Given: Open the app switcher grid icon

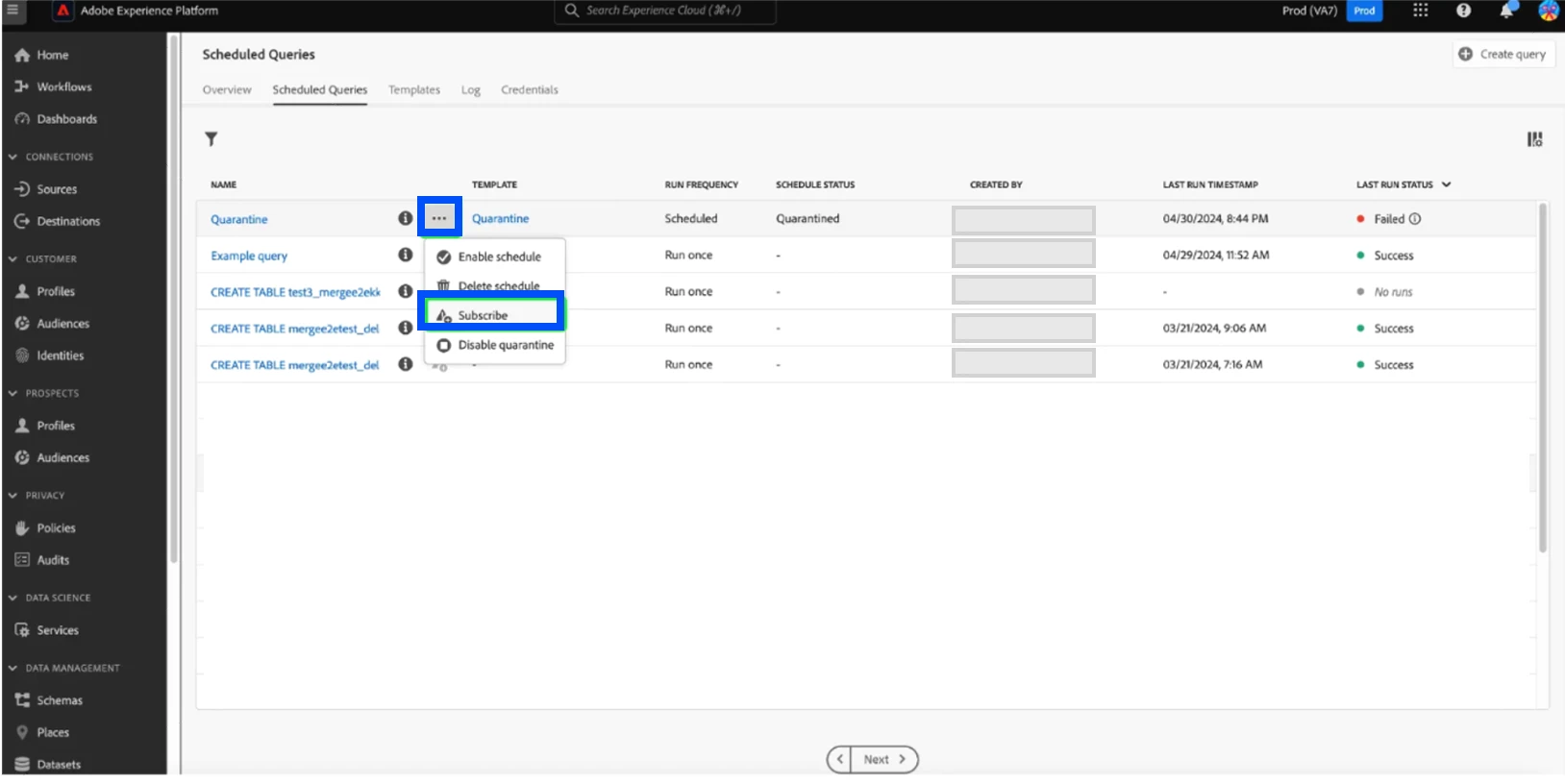Looking at the screenshot, I should [x=1420, y=11].
